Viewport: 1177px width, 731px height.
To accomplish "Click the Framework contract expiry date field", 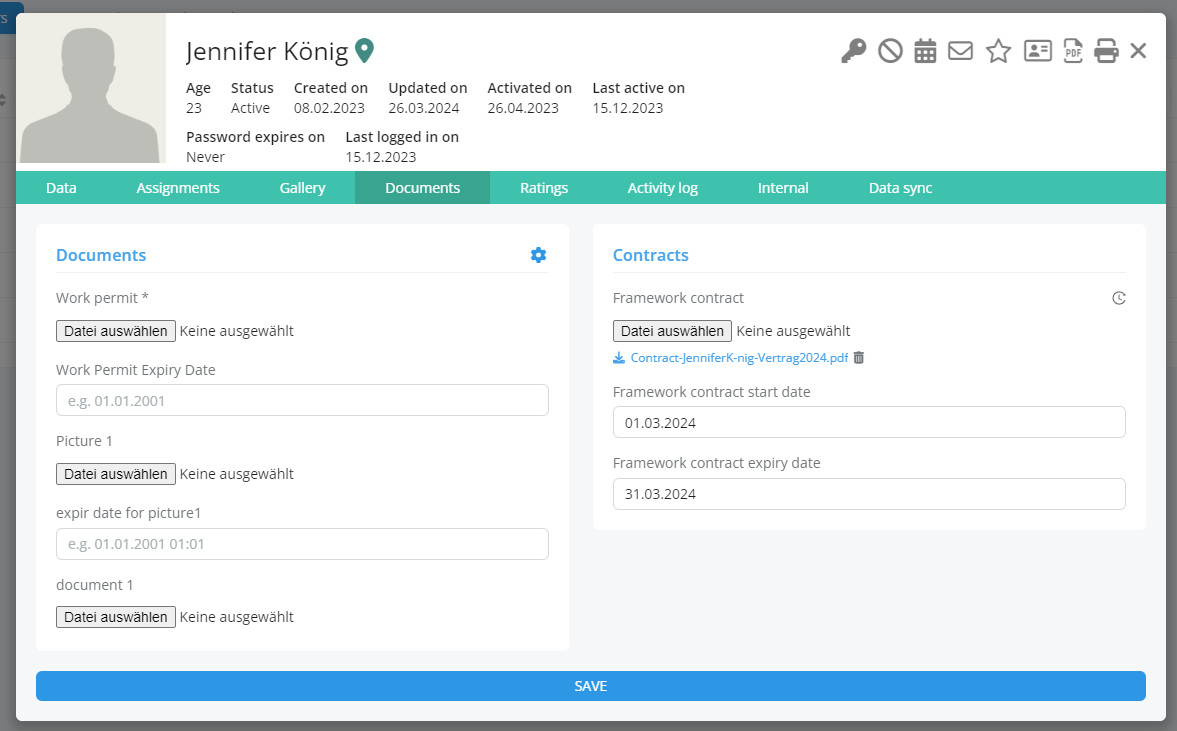I will click(x=868, y=494).
